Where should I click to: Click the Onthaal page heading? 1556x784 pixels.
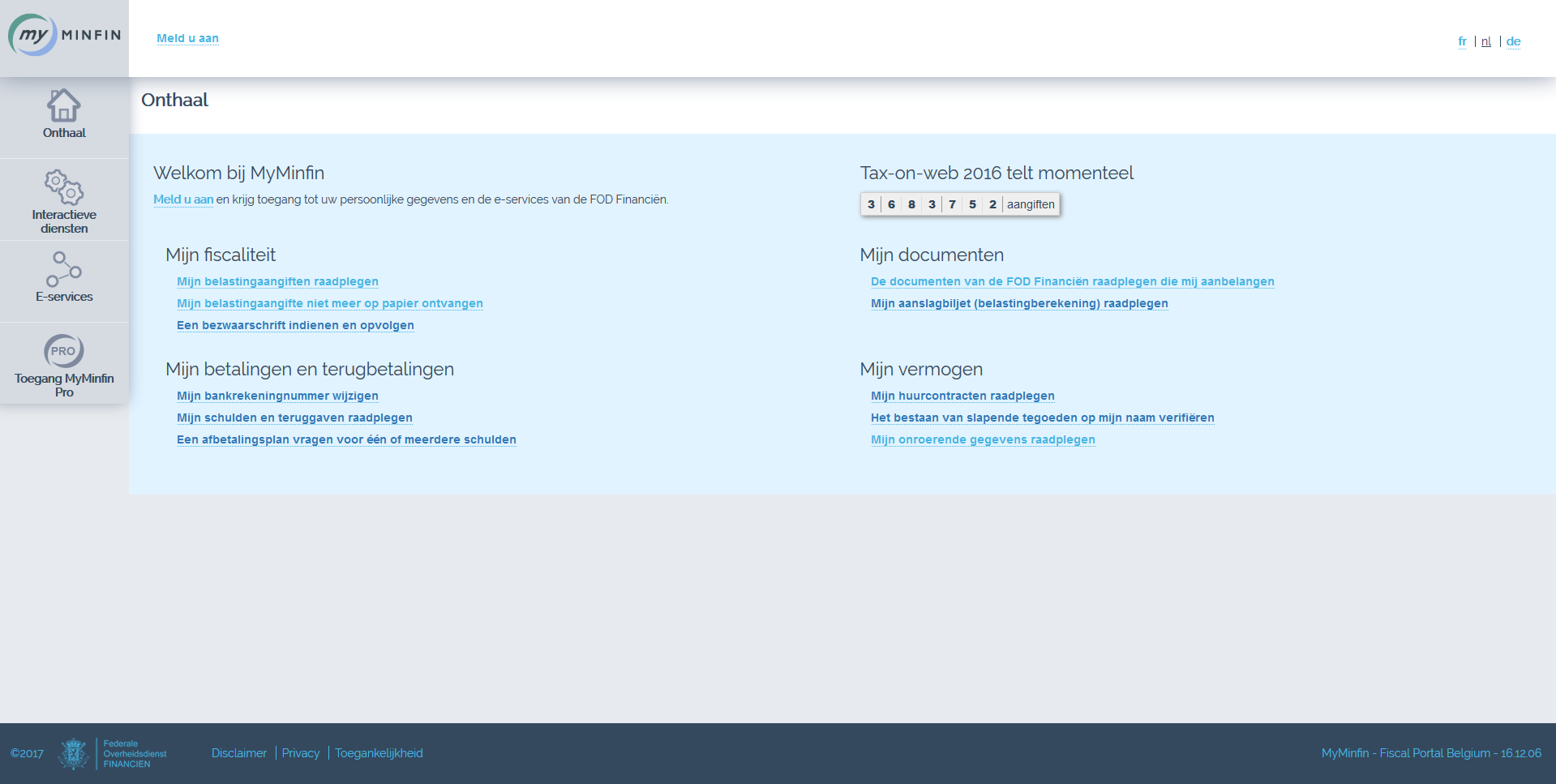(174, 100)
